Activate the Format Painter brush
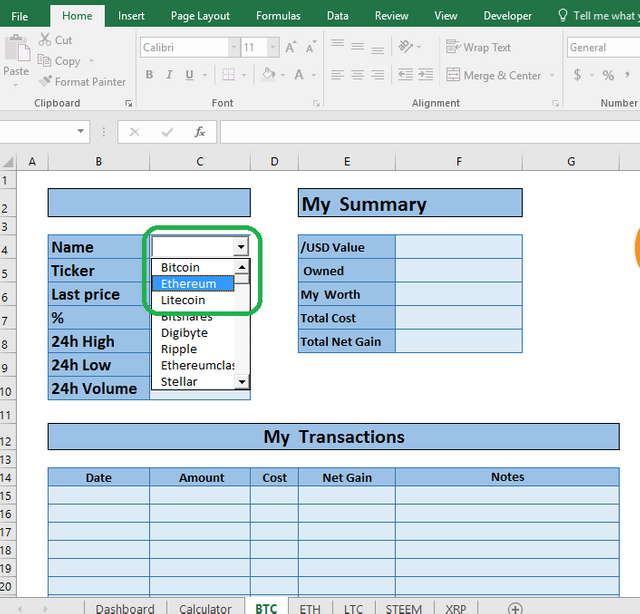This screenshot has width=640, height=614. click(45, 81)
